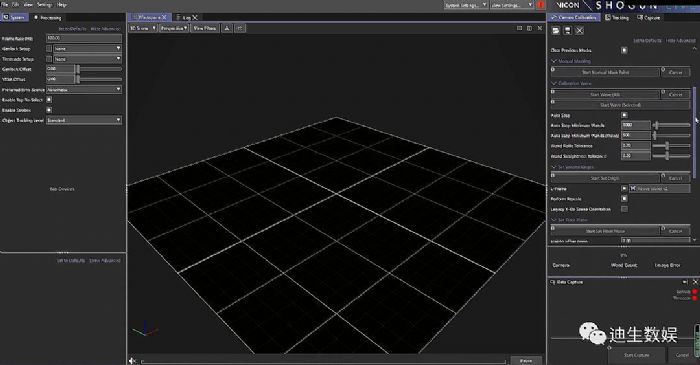
Task: Toggle the Enable Strobes checkbox
Action: (x=49, y=110)
